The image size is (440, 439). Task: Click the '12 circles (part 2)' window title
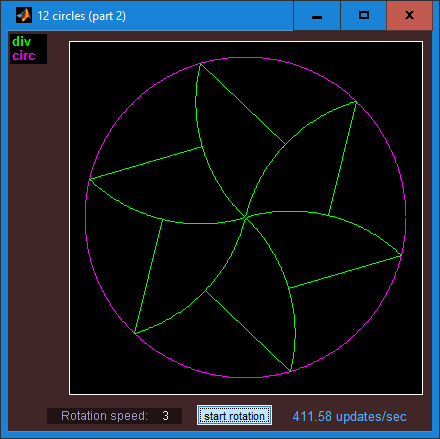coord(82,16)
